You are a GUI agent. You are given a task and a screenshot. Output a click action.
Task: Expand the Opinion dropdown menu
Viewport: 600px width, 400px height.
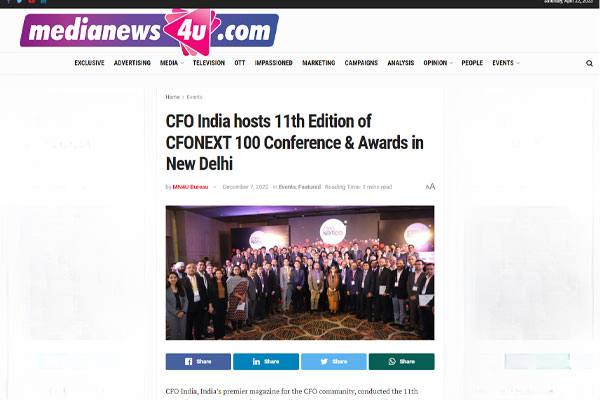point(438,63)
